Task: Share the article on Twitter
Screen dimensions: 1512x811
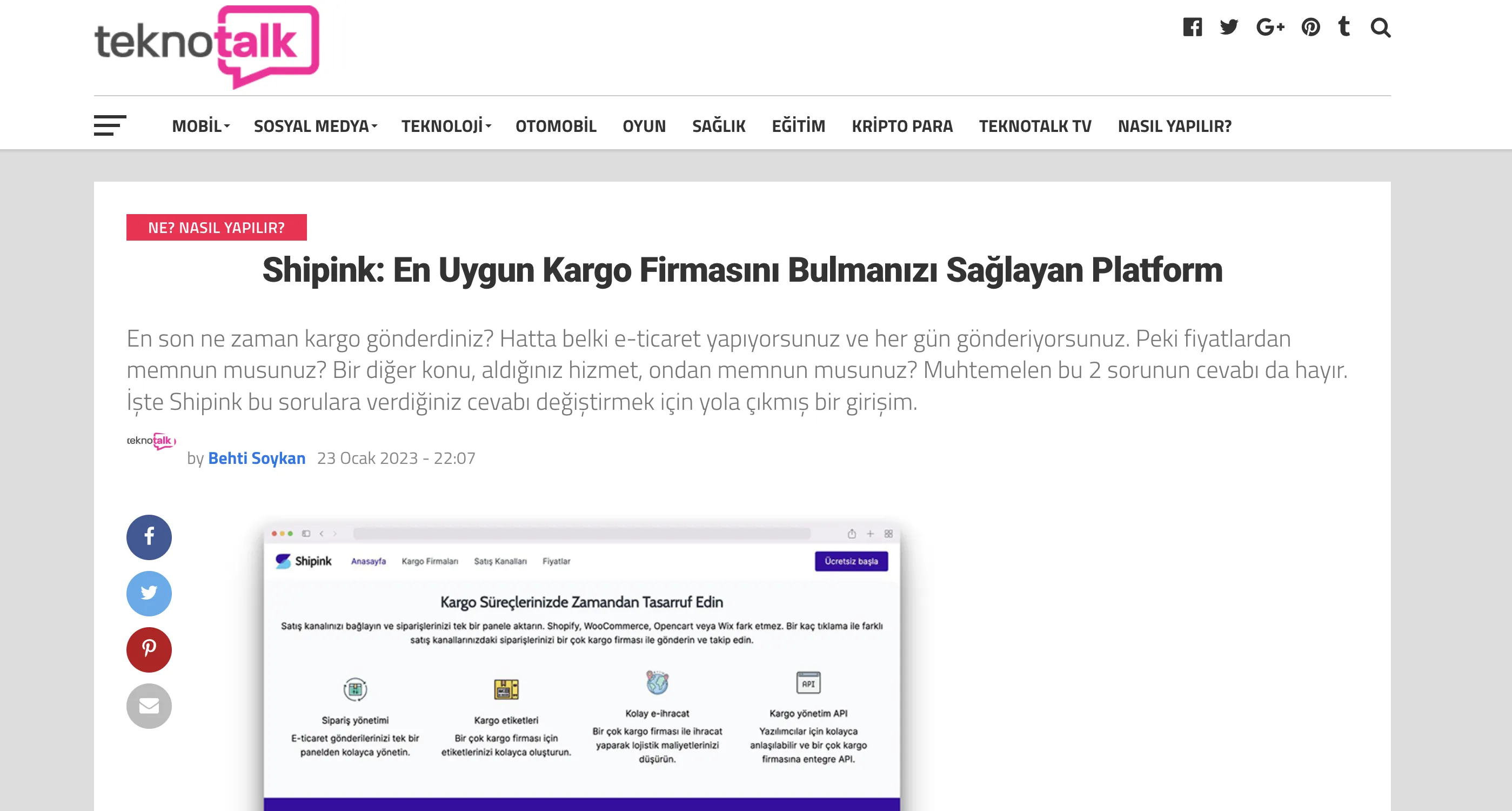Action: [149, 593]
